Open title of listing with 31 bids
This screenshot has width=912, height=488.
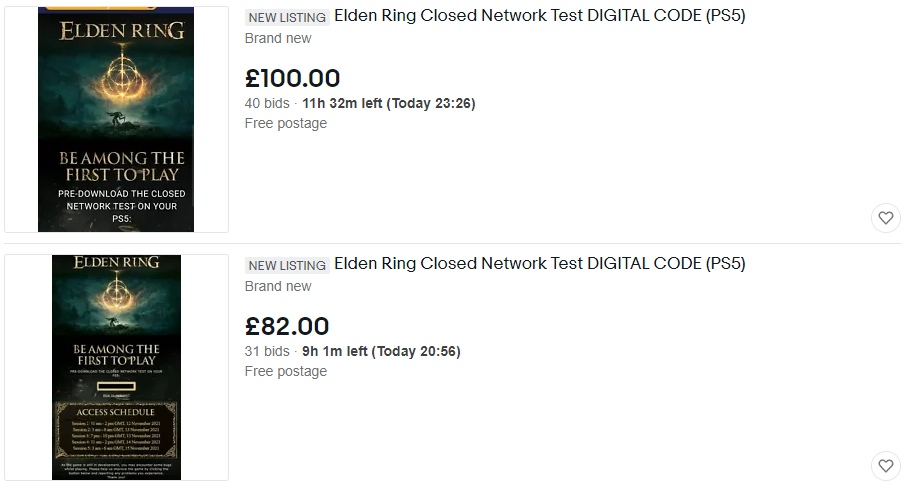(539, 264)
